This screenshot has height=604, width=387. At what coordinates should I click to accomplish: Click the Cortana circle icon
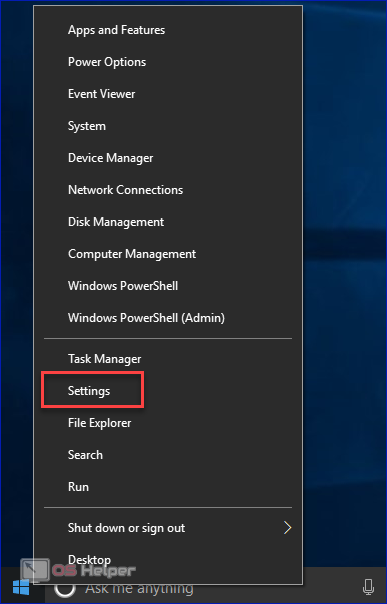65,588
